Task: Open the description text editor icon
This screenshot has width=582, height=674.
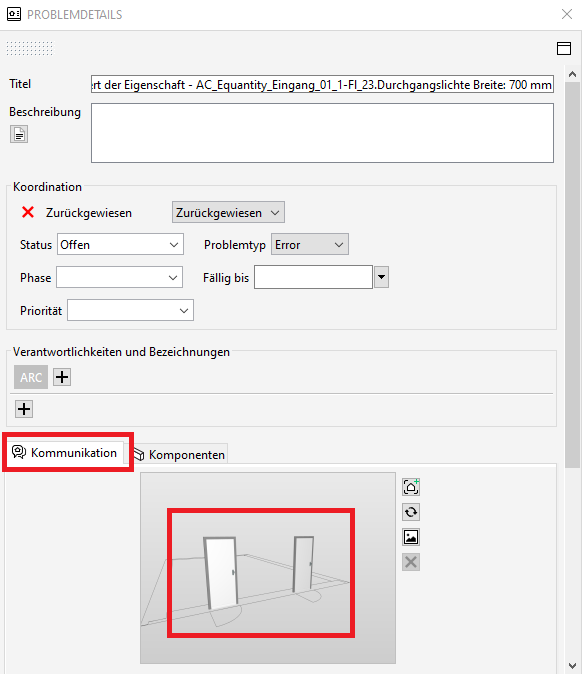Action: click(19, 134)
